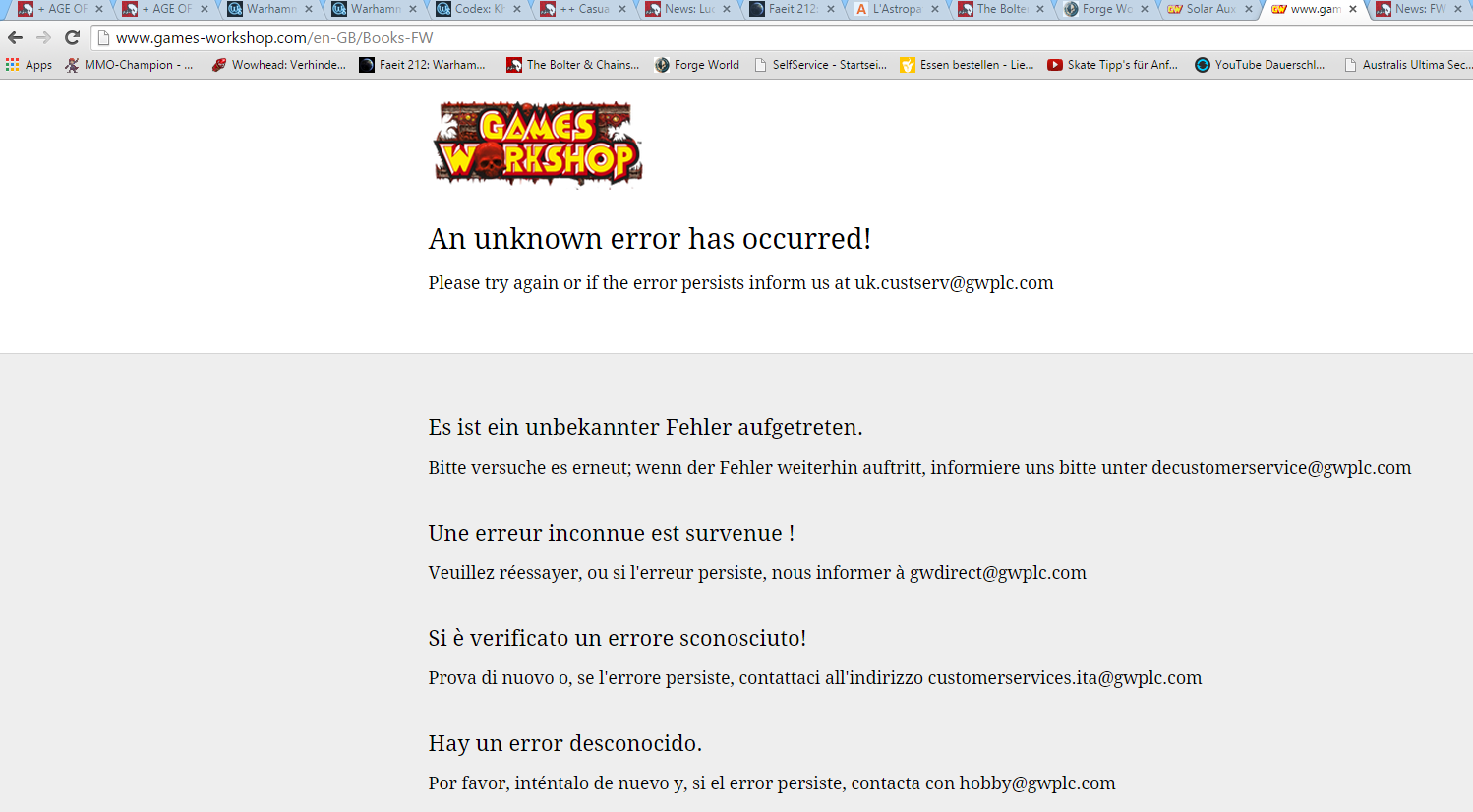
Task: Open the Apps grid shortcut
Action: coord(29,65)
